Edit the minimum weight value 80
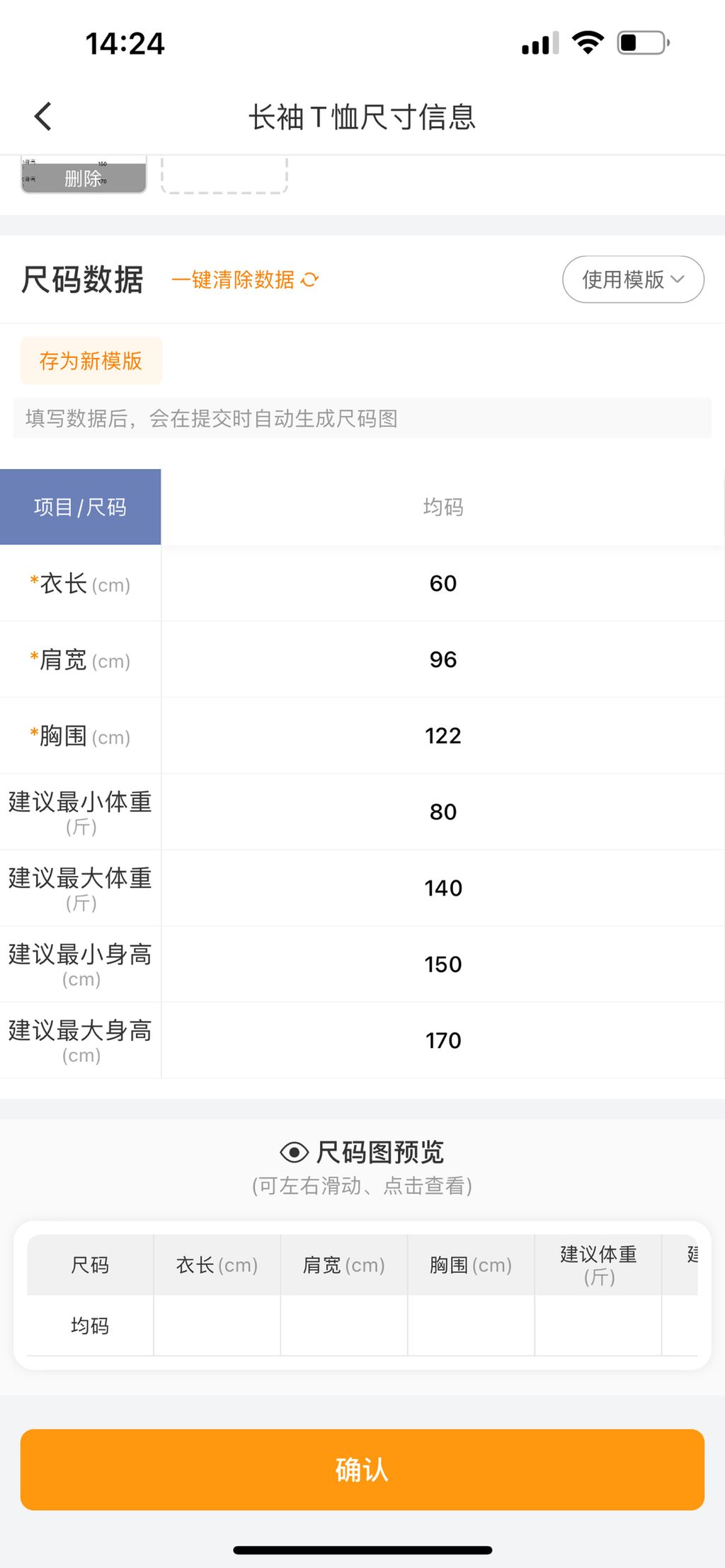Viewport: 725px width, 1568px height. [443, 812]
